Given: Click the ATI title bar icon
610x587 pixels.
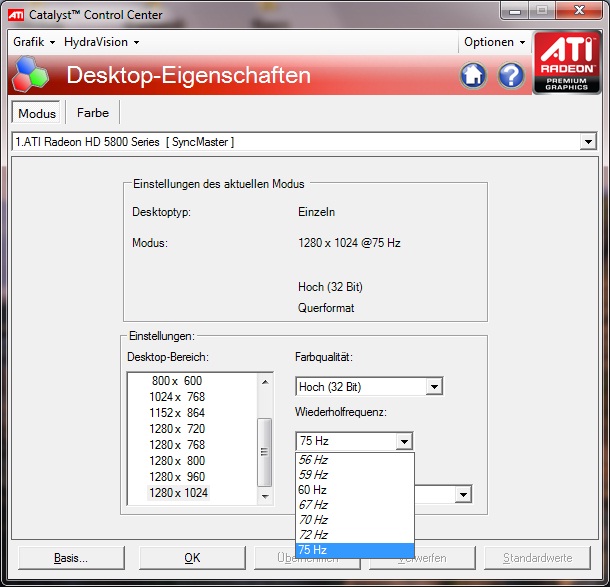Looking at the screenshot, I should click(x=16, y=15).
